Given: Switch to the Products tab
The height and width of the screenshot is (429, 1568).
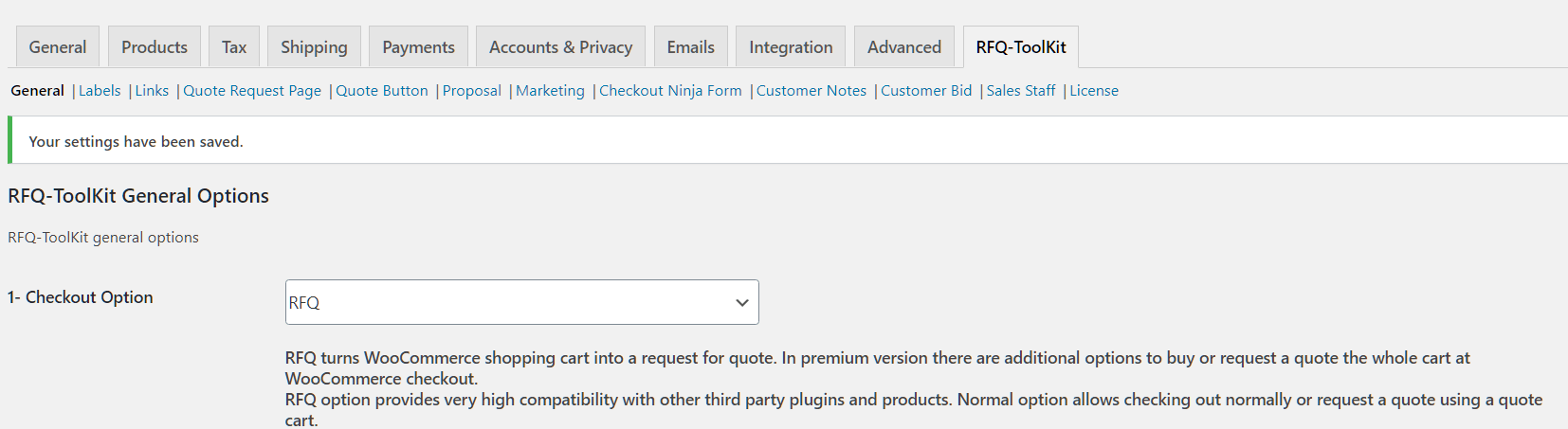Looking at the screenshot, I should tap(155, 47).
